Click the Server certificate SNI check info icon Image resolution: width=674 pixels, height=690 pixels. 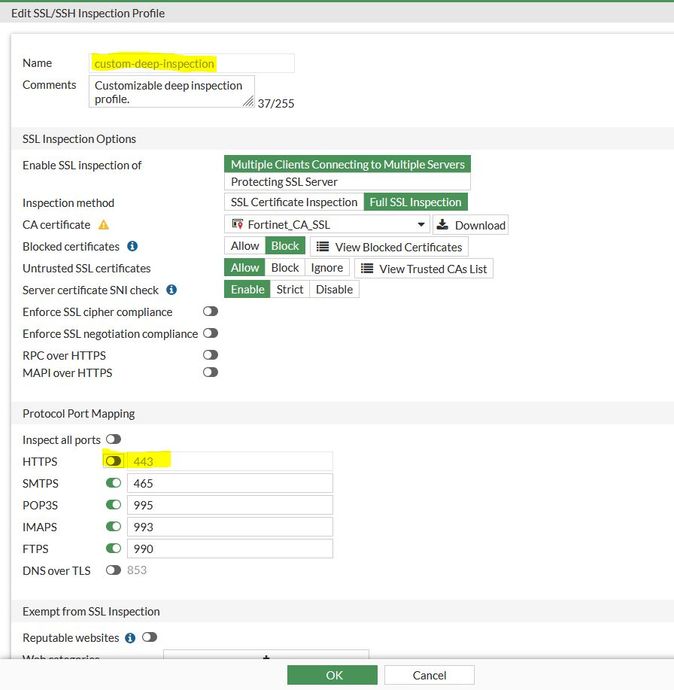pos(172,290)
